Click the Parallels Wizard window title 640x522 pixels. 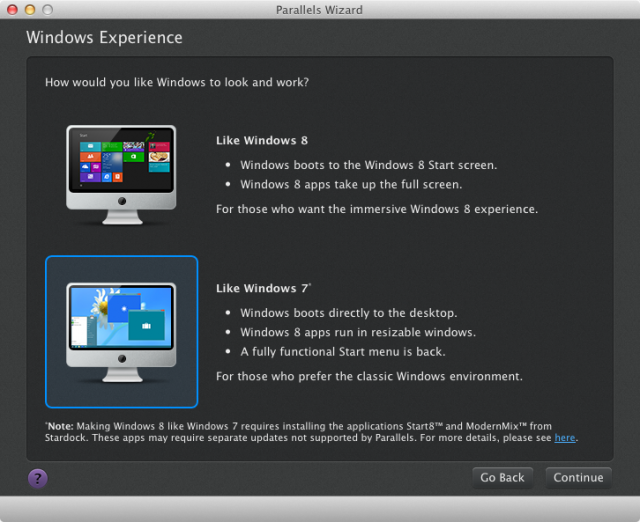pyautogui.click(x=319, y=10)
